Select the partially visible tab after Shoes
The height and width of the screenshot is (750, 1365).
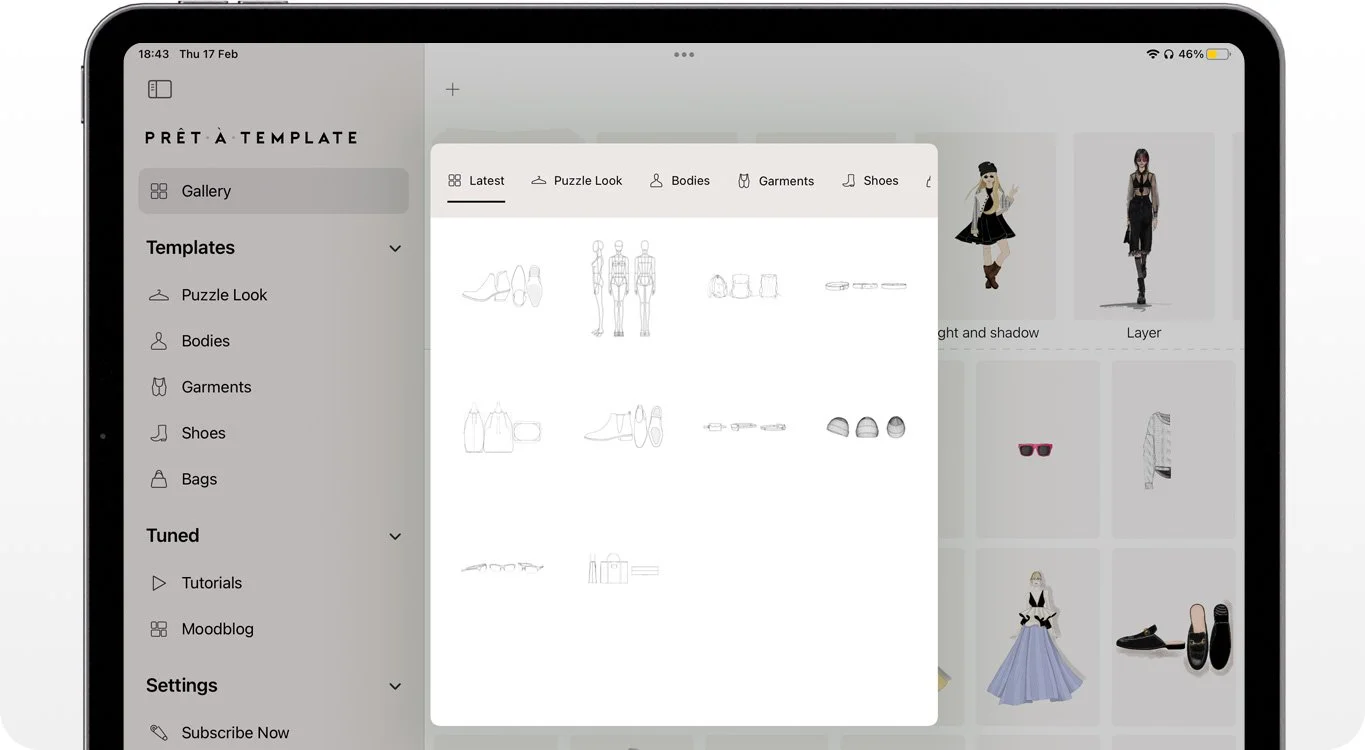pos(929,181)
